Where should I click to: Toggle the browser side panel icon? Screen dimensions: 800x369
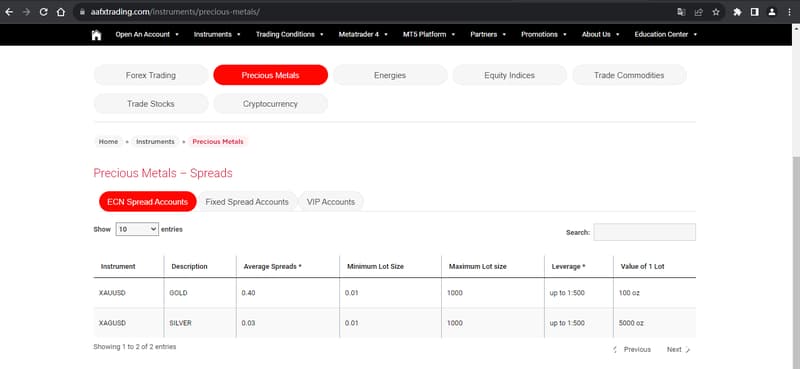755,12
